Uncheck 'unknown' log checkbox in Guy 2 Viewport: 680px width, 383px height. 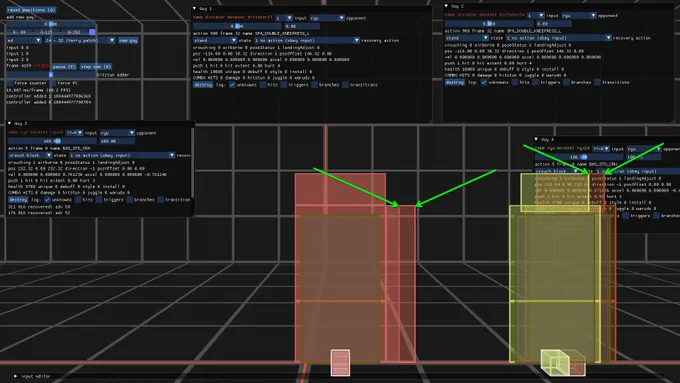(x=484, y=82)
